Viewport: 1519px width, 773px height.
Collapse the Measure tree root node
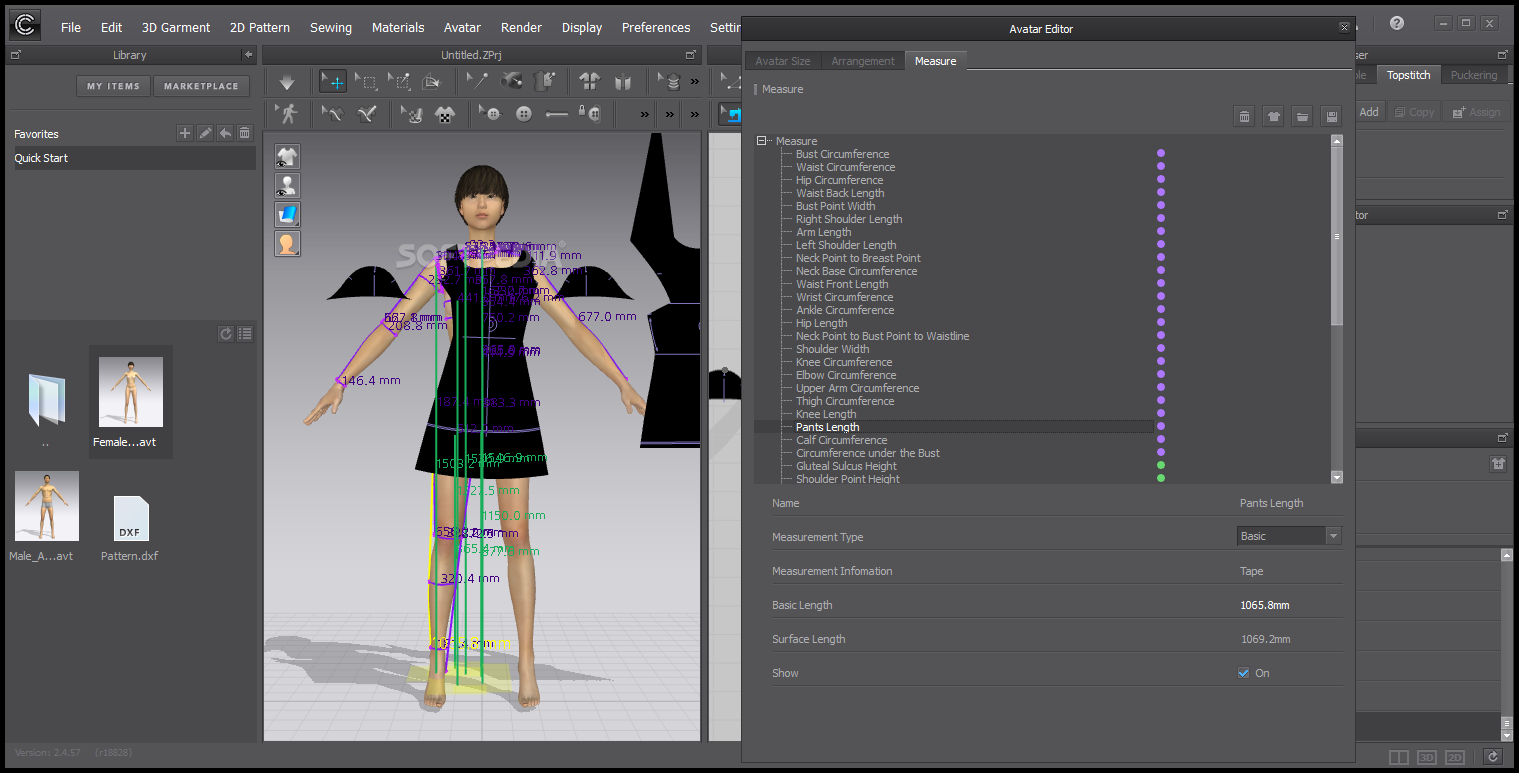(762, 141)
